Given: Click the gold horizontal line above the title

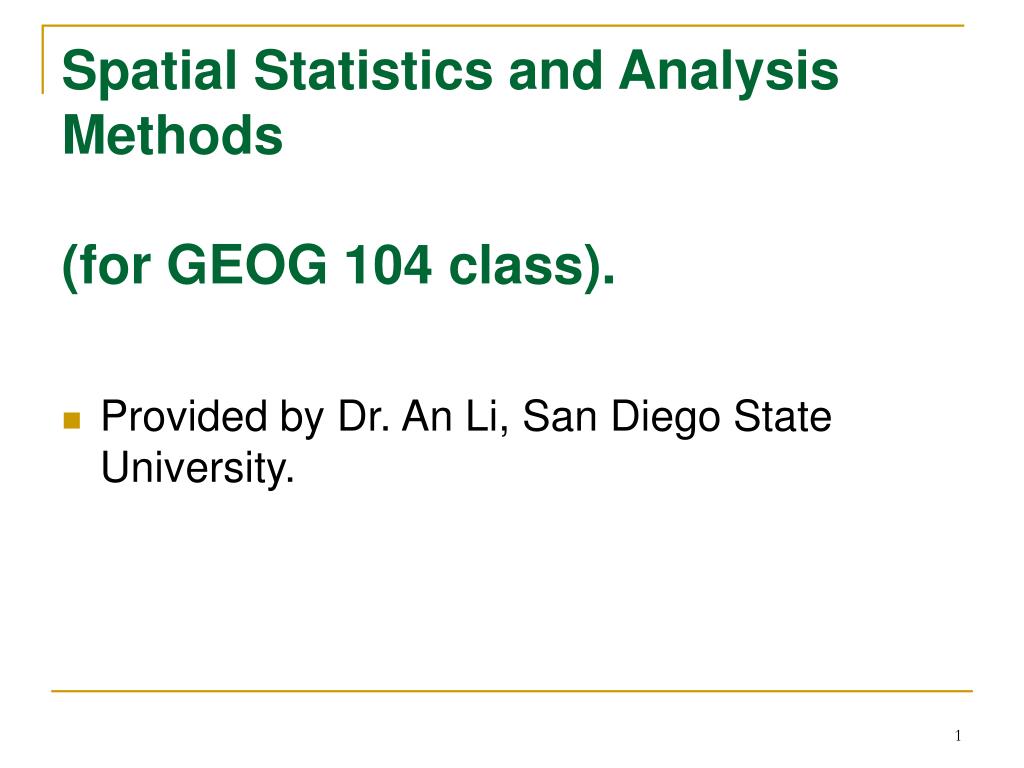Looking at the screenshot, I should pos(503,25).
